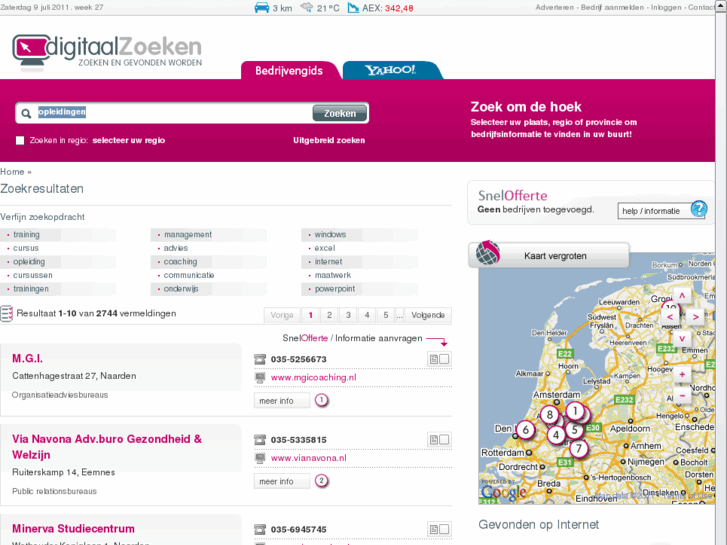727x545 pixels.
Task: Refine search with 'coaching' keyword
Action: pos(180,262)
